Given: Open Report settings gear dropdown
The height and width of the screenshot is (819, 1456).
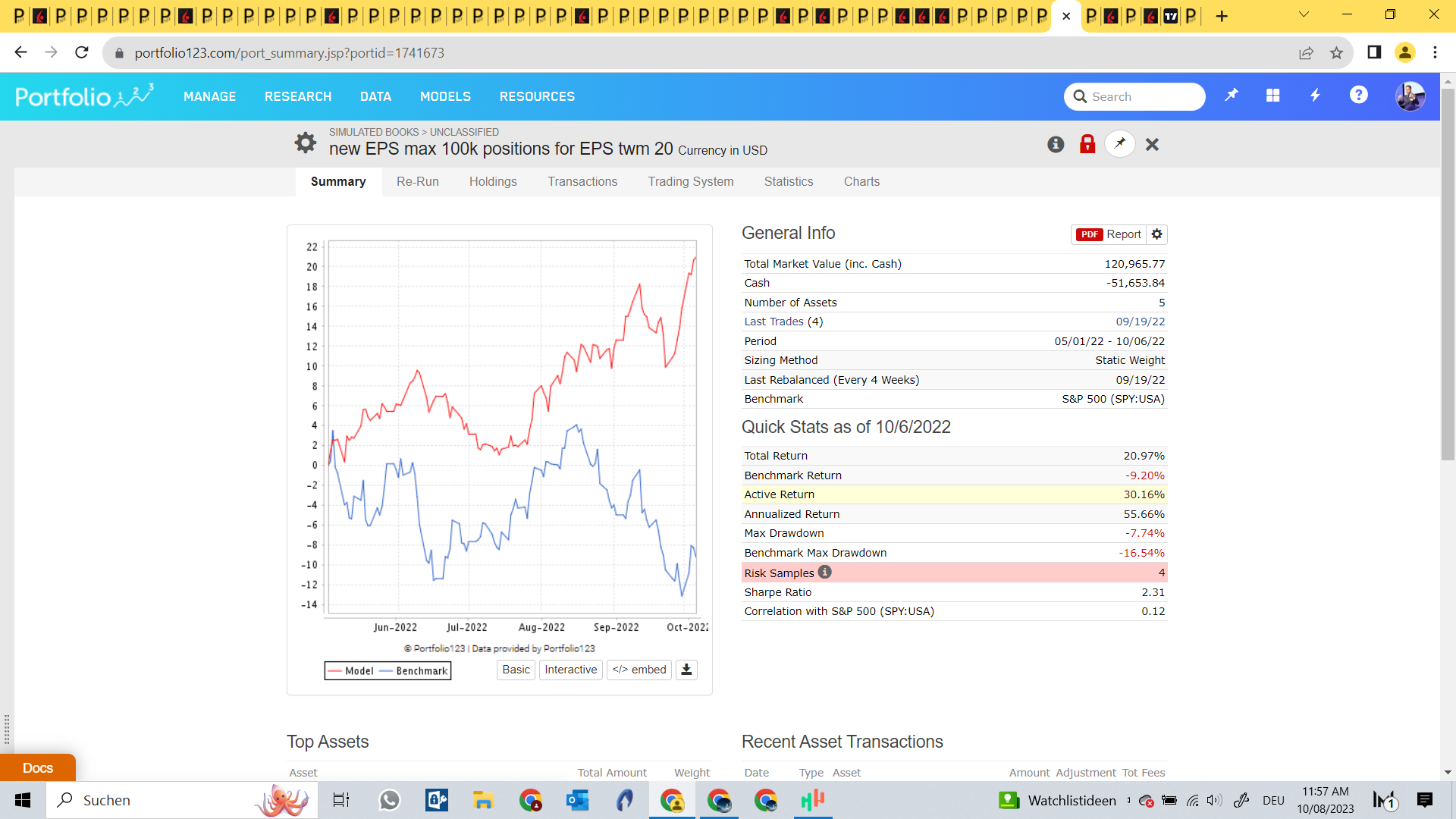Looking at the screenshot, I should click(x=1157, y=234).
